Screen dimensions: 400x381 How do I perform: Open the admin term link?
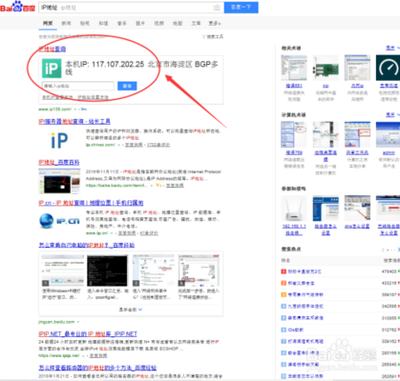(389, 153)
